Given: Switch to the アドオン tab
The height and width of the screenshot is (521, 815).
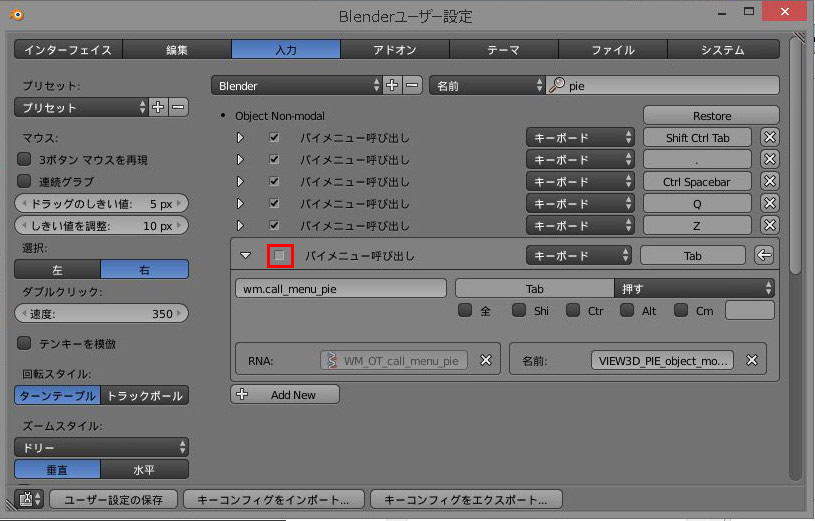Looking at the screenshot, I should 395,49.
